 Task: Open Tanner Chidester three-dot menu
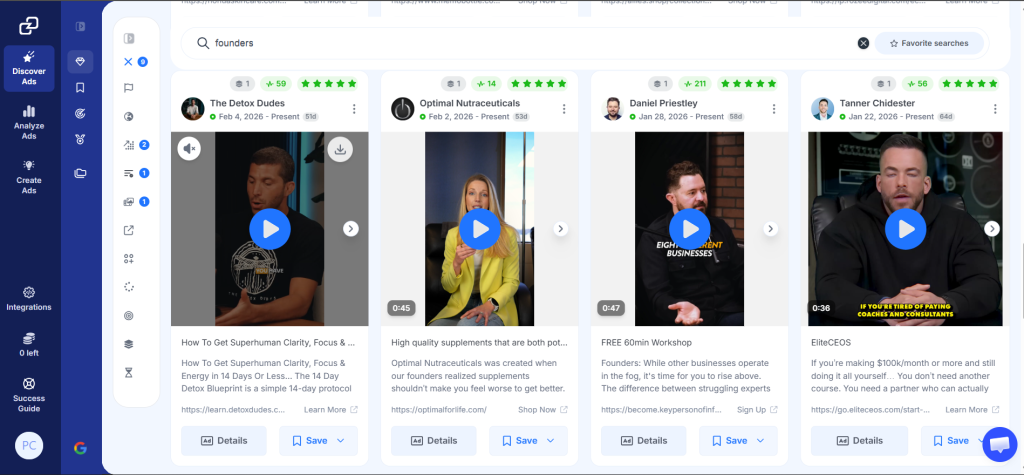pos(995,109)
